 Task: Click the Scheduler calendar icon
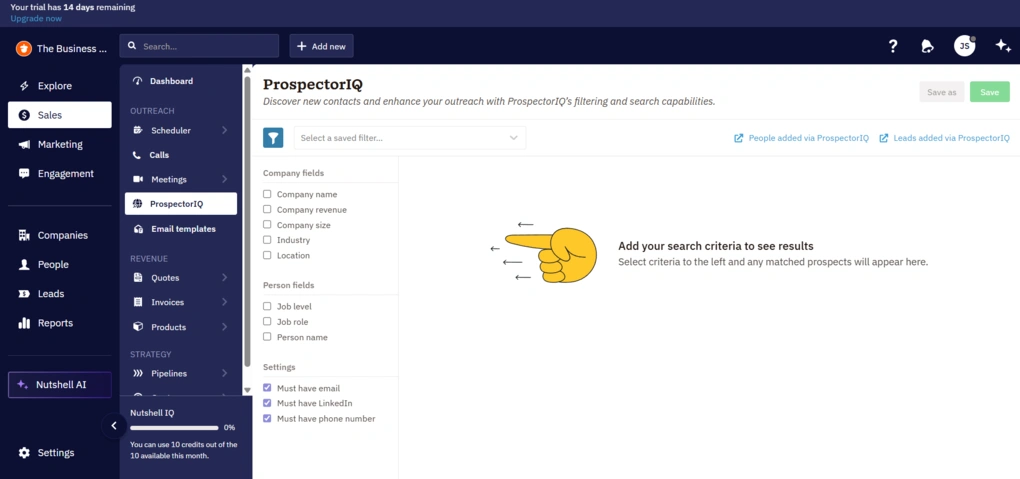[x=138, y=130]
